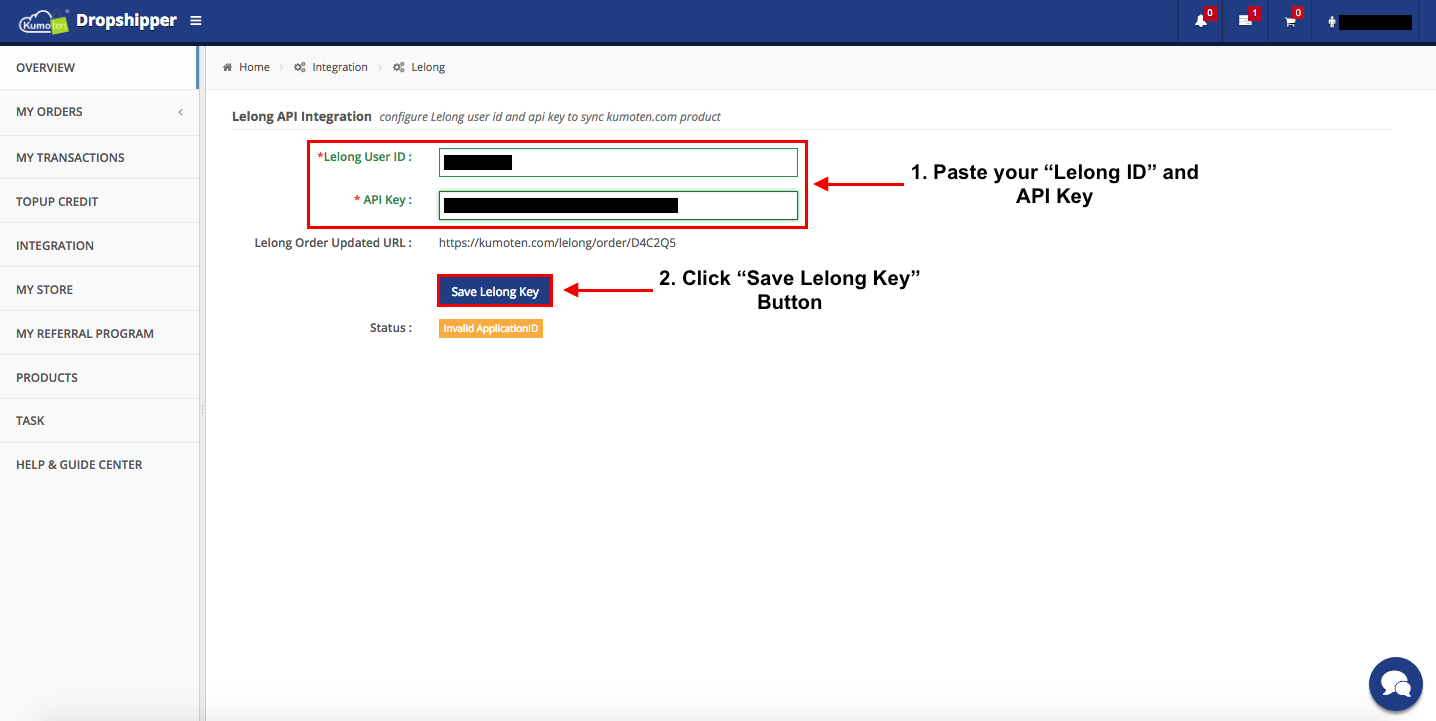Click the Lelong breadcrumb link
This screenshot has height=721, width=1436.
tap(428, 67)
